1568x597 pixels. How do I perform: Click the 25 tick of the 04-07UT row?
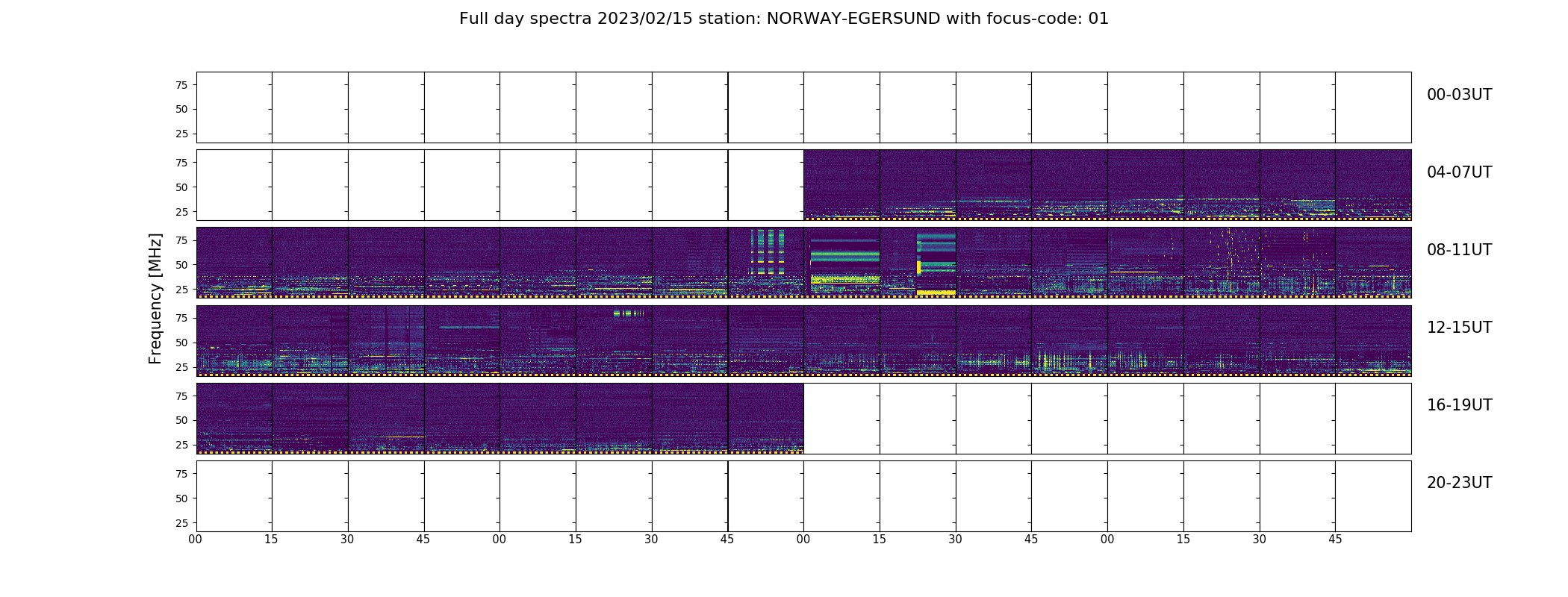[181, 212]
